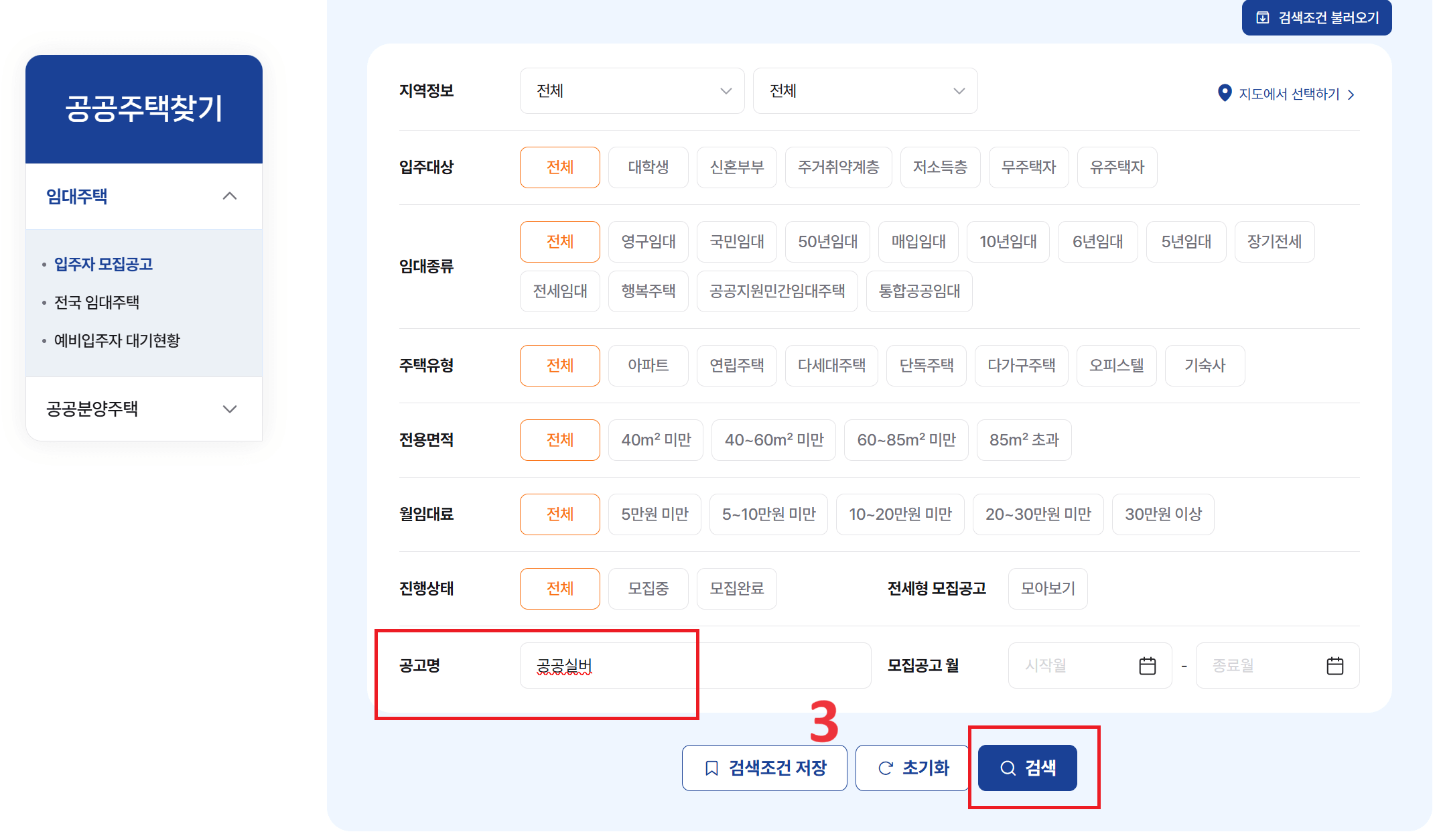
Task: Enable the 모집중 status filter
Action: [x=648, y=588]
